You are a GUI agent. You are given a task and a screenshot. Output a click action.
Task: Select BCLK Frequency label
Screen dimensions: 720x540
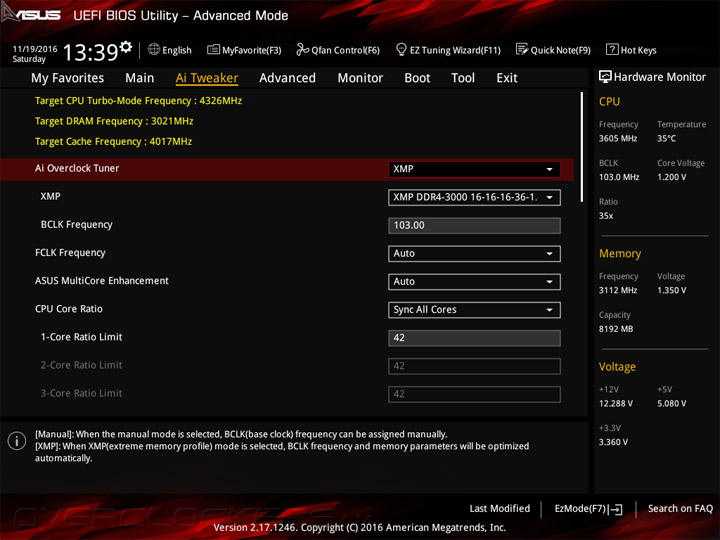coord(76,225)
